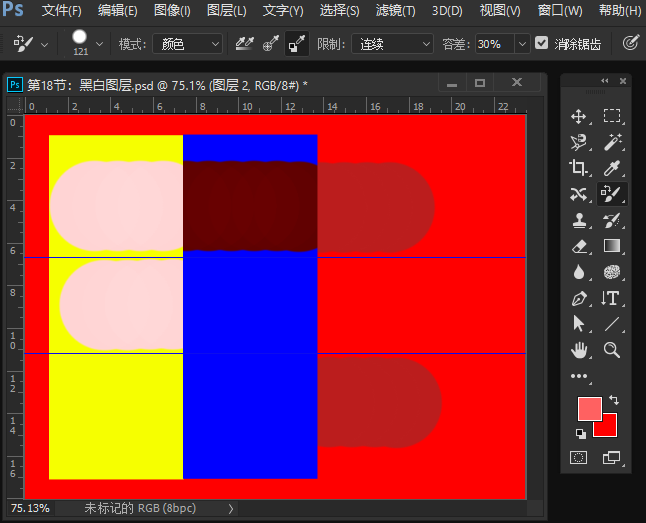This screenshot has width=646, height=523.
Task: Select the Hand tool
Action: click(x=579, y=350)
